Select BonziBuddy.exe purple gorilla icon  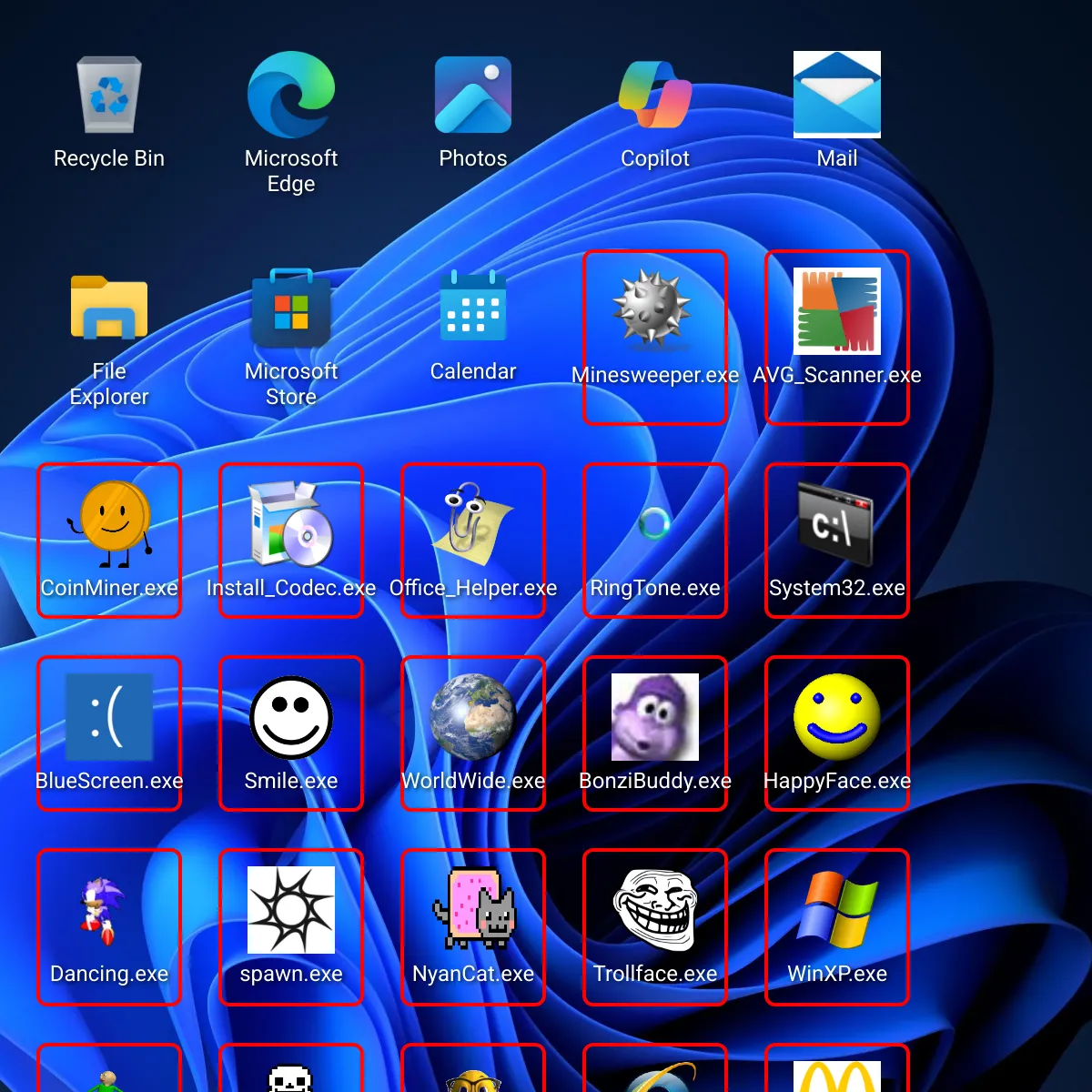(x=655, y=717)
